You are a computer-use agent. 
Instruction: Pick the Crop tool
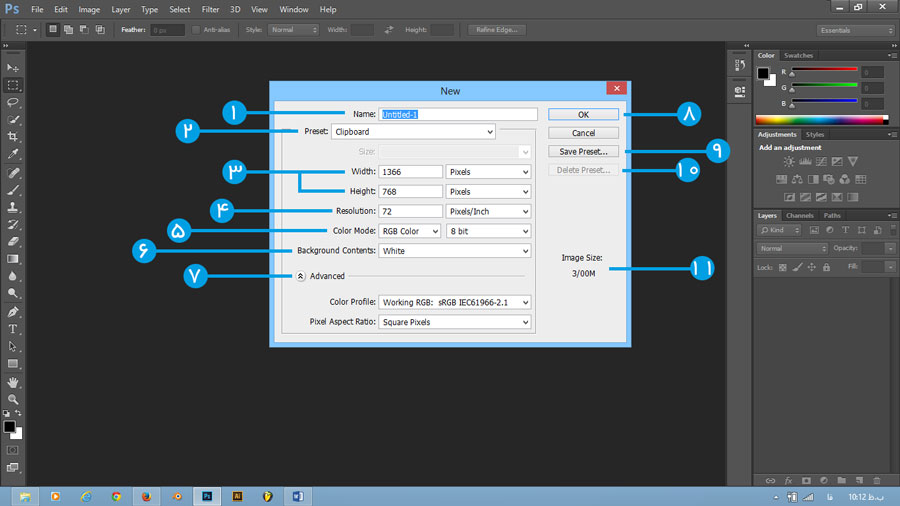[x=14, y=137]
